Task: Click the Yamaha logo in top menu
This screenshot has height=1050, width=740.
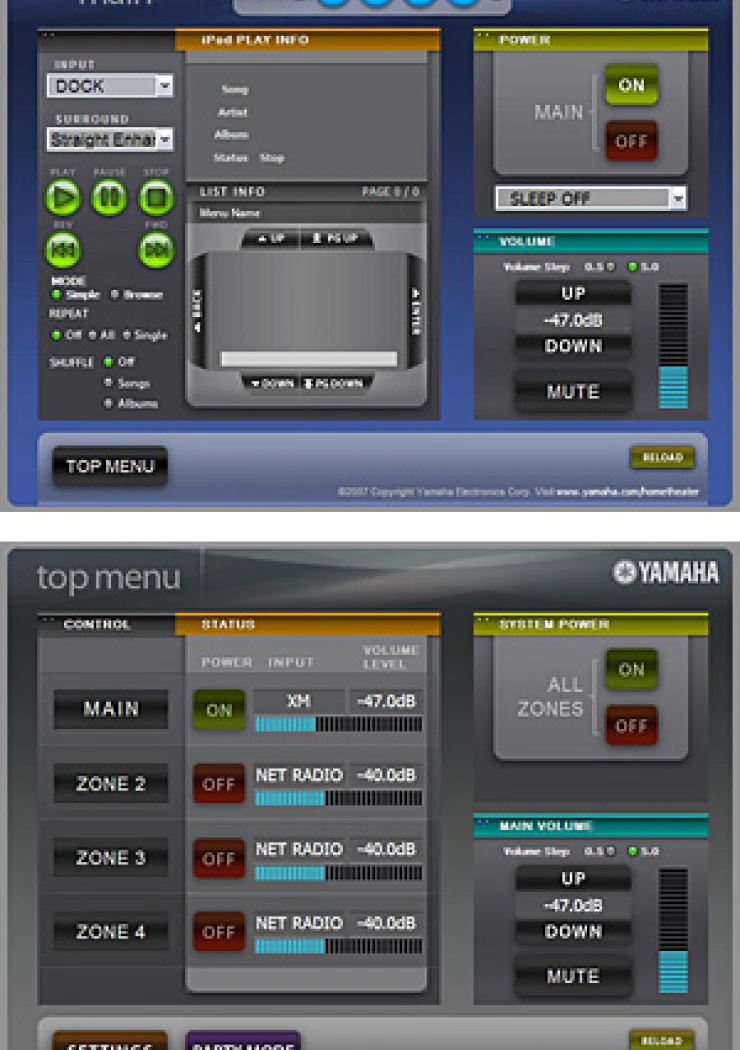Action: point(666,573)
